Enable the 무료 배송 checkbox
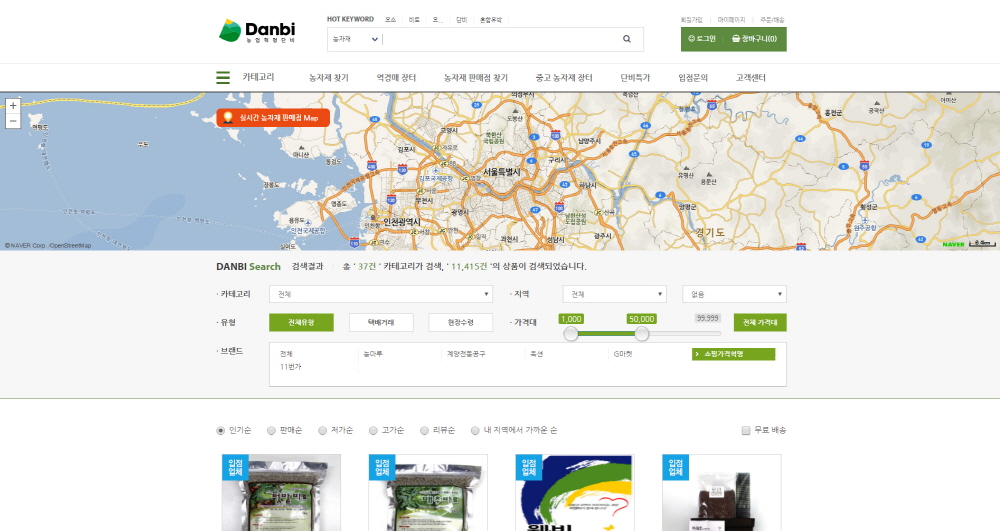Viewport: 1000px width, 531px height. [x=746, y=430]
